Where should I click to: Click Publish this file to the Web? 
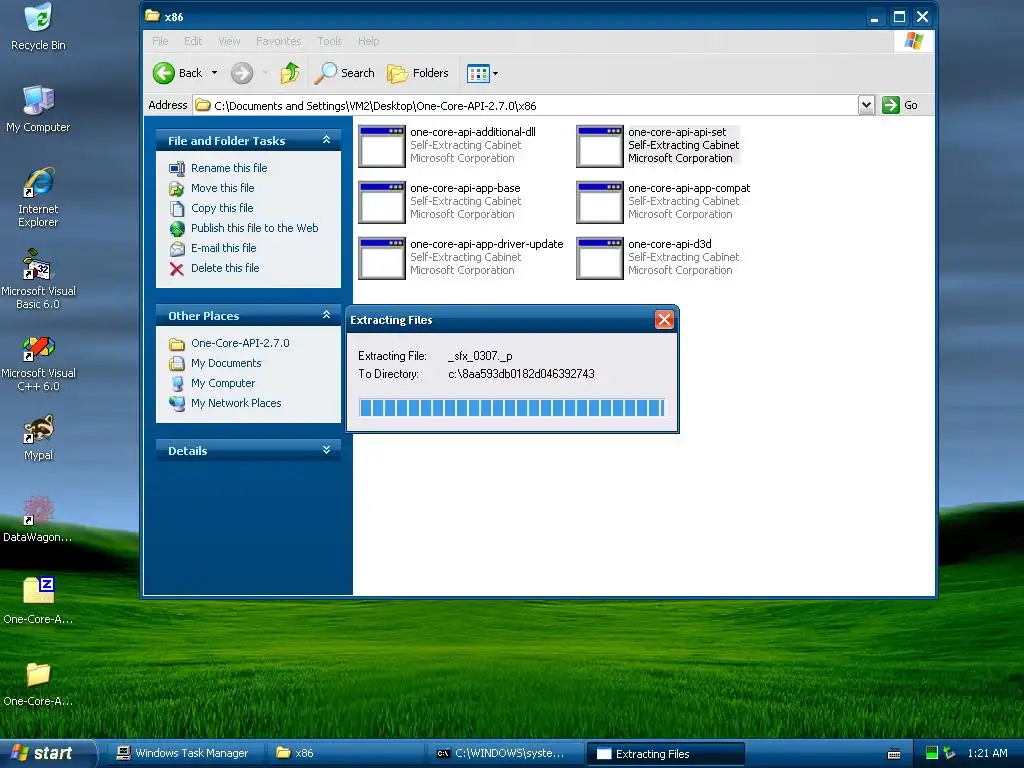coord(255,228)
